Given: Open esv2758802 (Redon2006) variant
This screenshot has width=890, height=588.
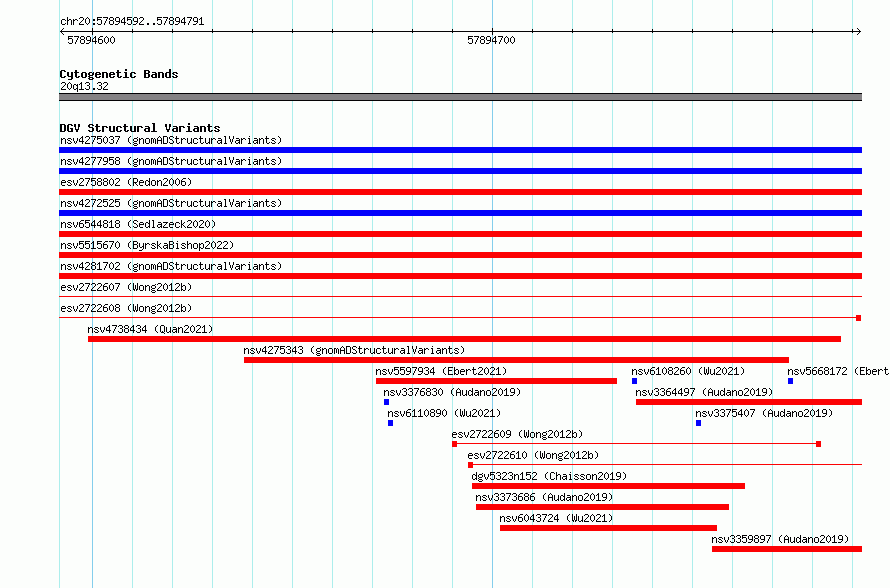Looking at the screenshot, I should point(126,182).
